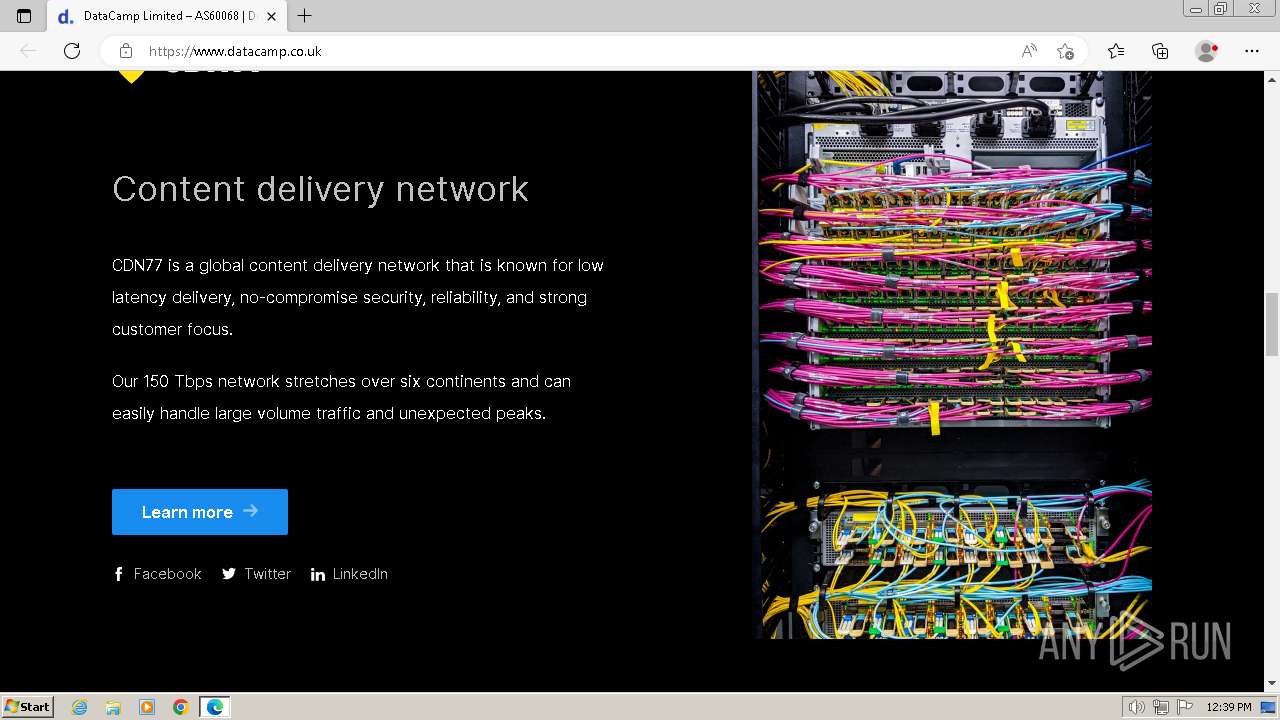1280x720 pixels.
Task: Click the blue Learn more button
Action: [x=200, y=512]
